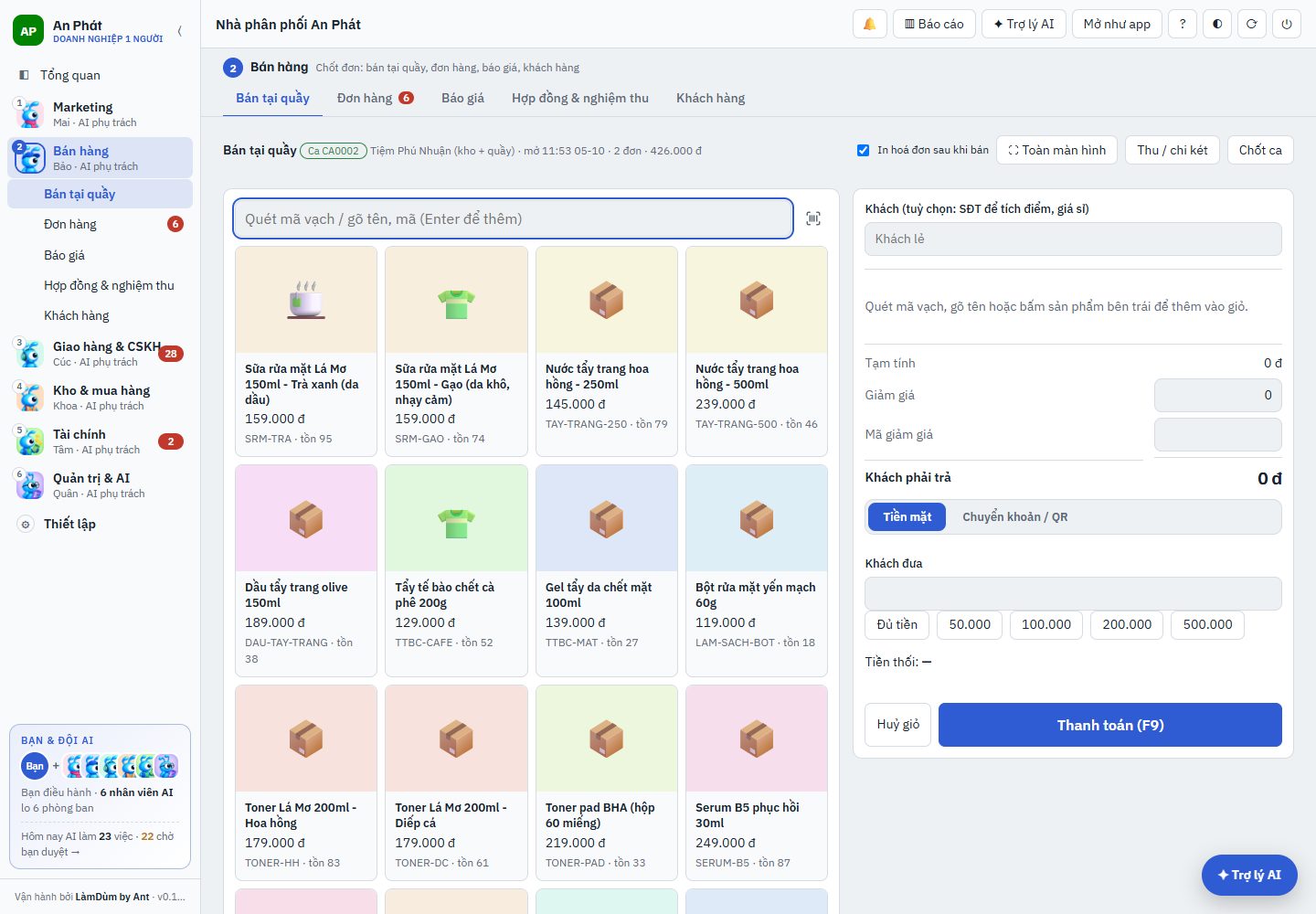Screen dimensions: 1316x914
Task: Select Tiền mặt payment method
Action: [907, 516]
